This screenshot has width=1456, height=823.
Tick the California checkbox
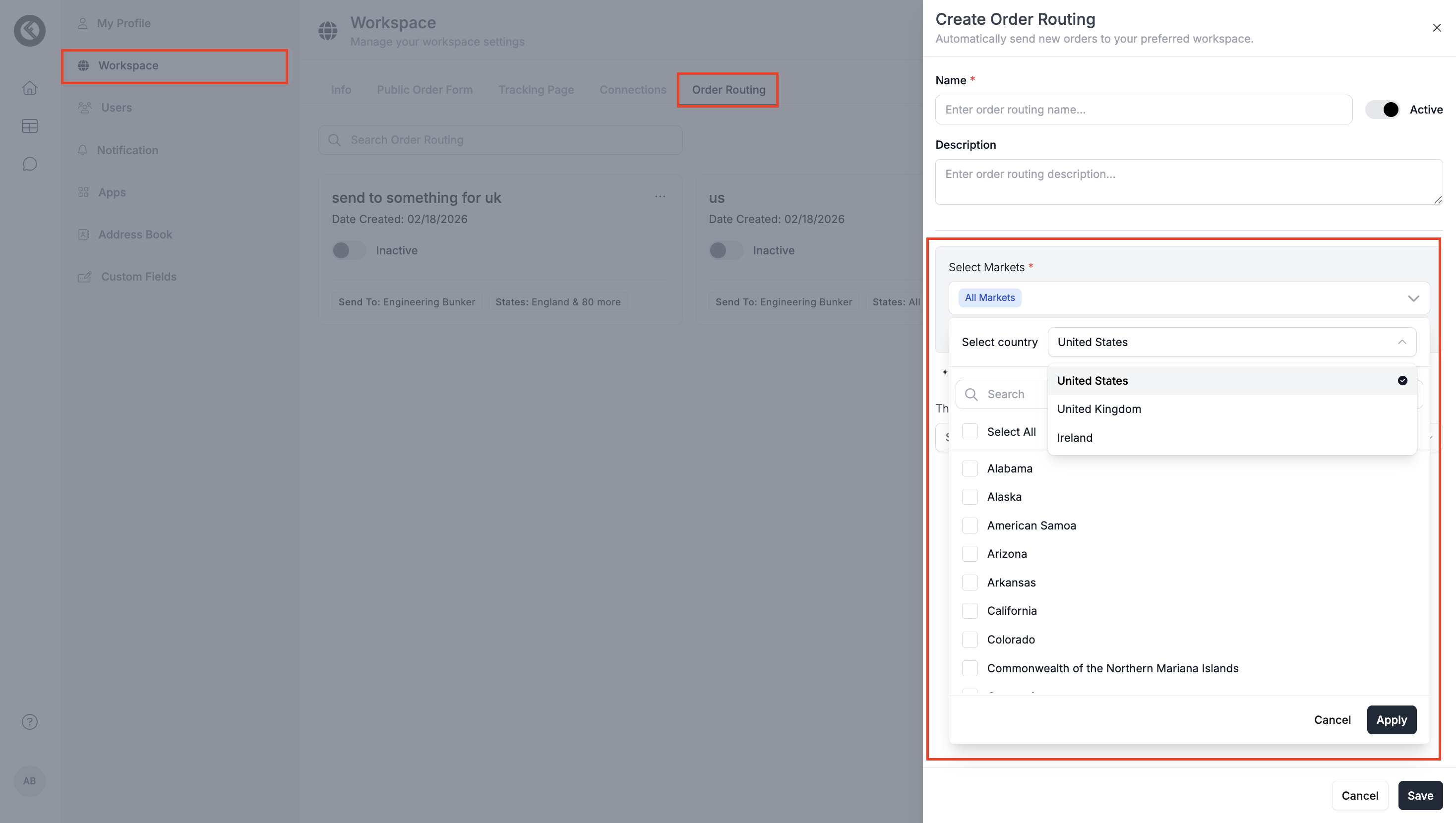click(970, 610)
